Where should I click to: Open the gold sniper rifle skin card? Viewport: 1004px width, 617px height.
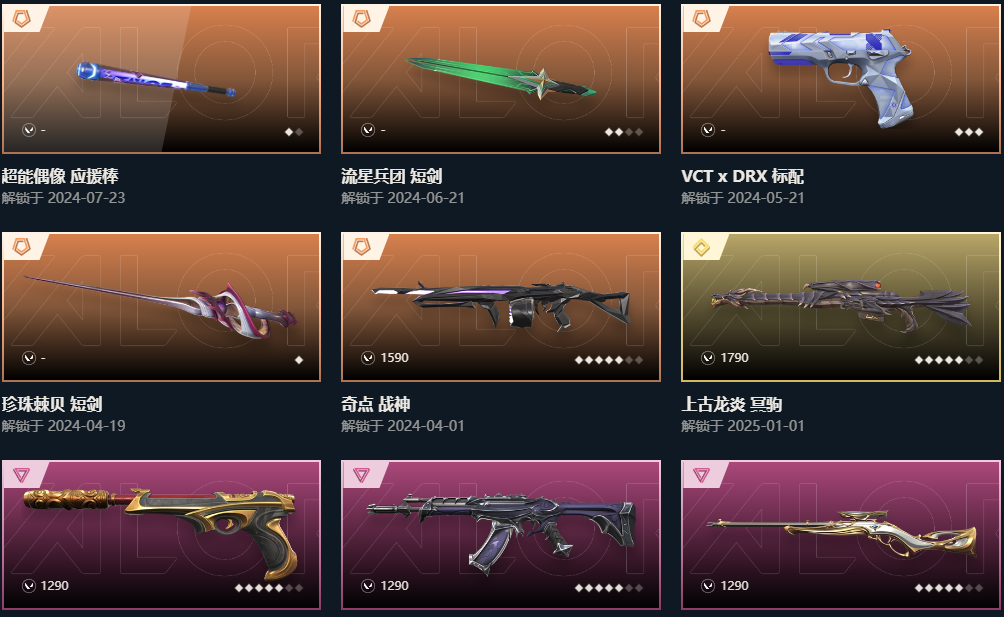(841, 534)
